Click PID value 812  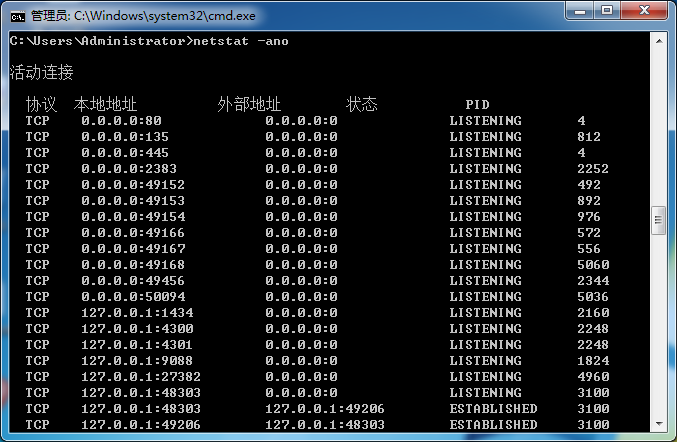pyautogui.click(x=589, y=137)
